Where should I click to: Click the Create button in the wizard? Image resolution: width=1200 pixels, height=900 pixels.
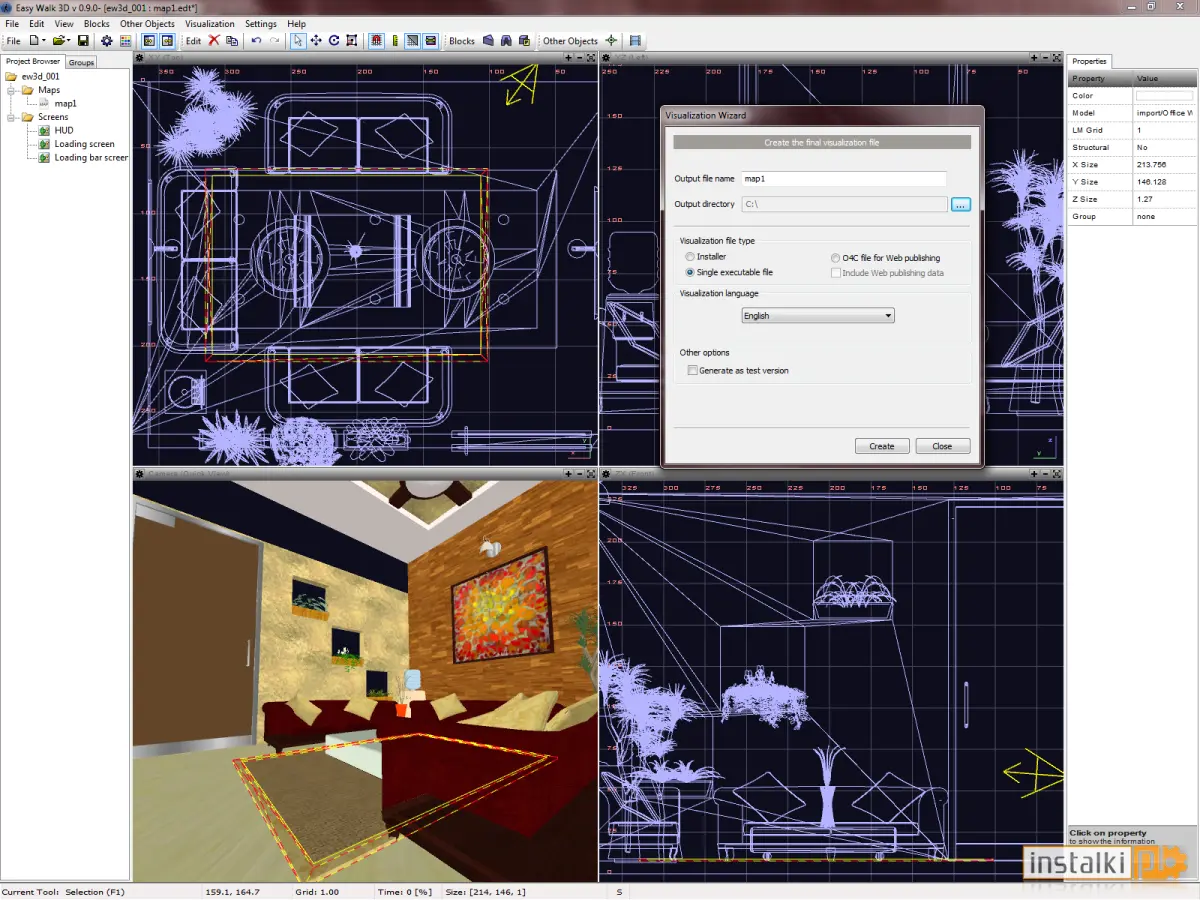[882, 446]
